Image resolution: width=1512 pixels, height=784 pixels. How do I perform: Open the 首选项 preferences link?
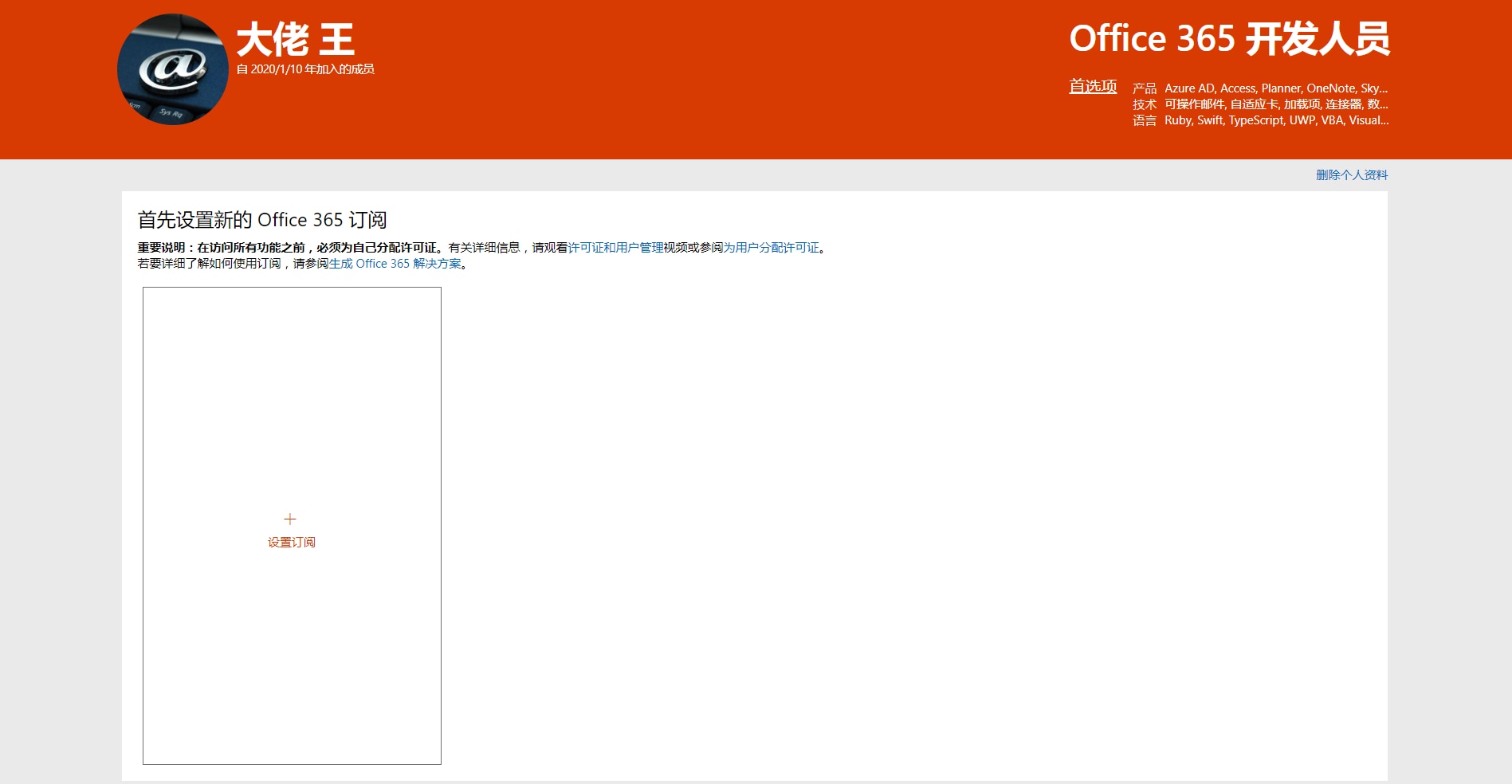point(1093,86)
